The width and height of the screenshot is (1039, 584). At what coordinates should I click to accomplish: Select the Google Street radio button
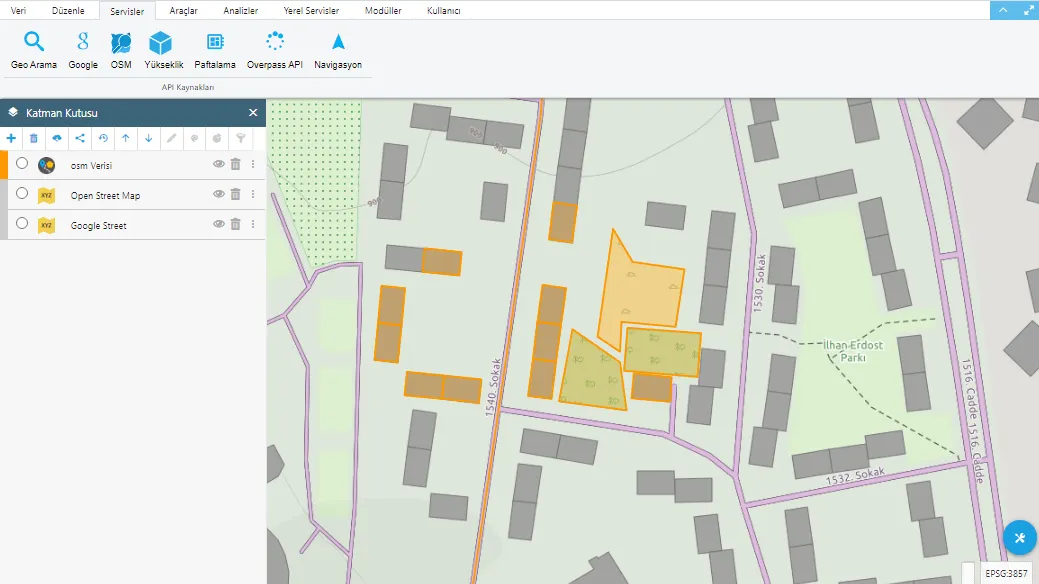(22, 223)
